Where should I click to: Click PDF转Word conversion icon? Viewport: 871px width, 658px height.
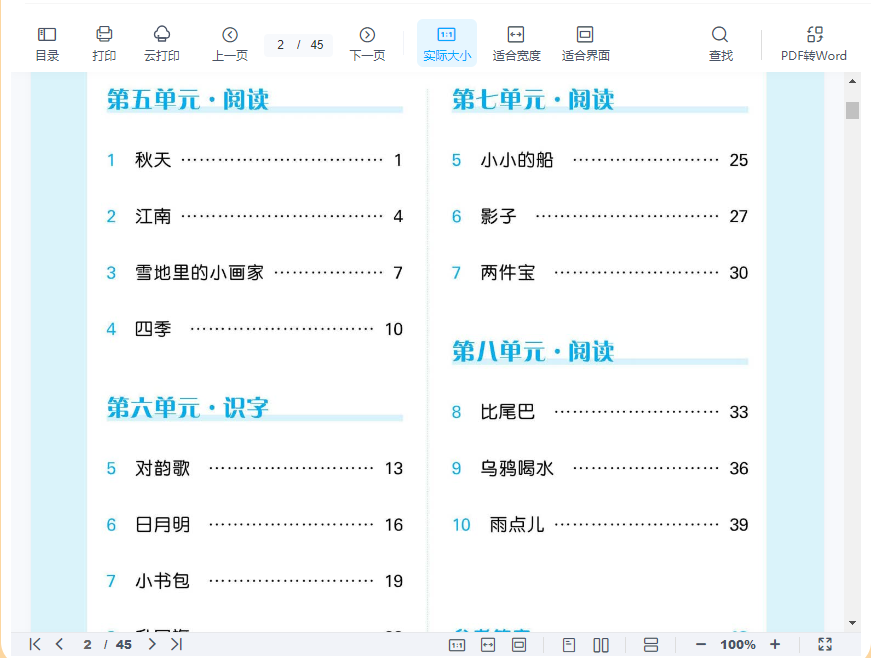814,43
